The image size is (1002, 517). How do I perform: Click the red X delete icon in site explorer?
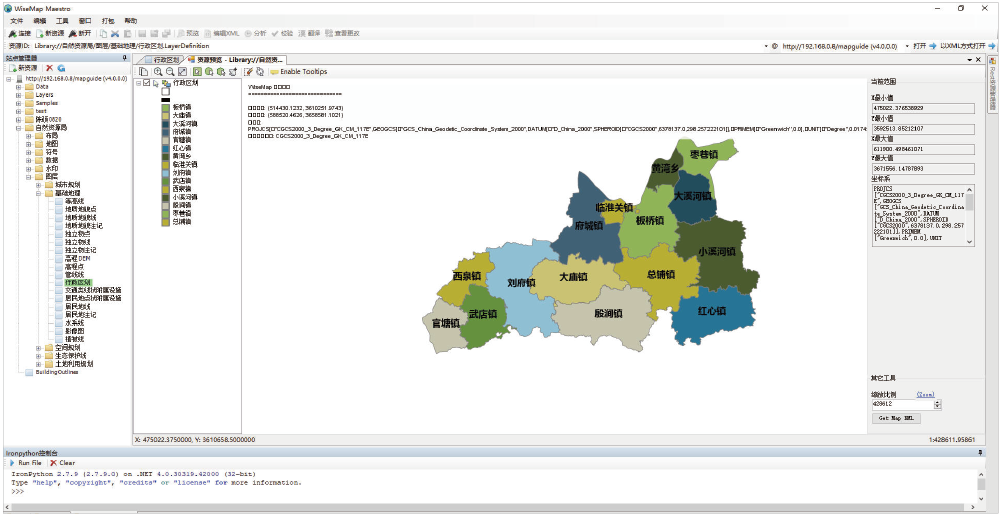click(48, 67)
